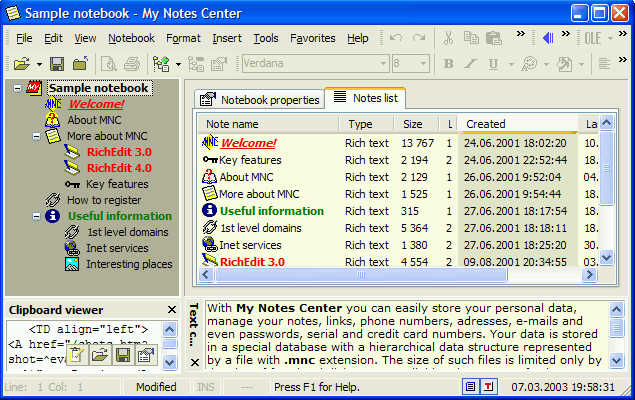This screenshot has height=400, width=635.
Task: Click the paste icon in Clipboard viewer
Action: pyautogui.click(x=76, y=355)
